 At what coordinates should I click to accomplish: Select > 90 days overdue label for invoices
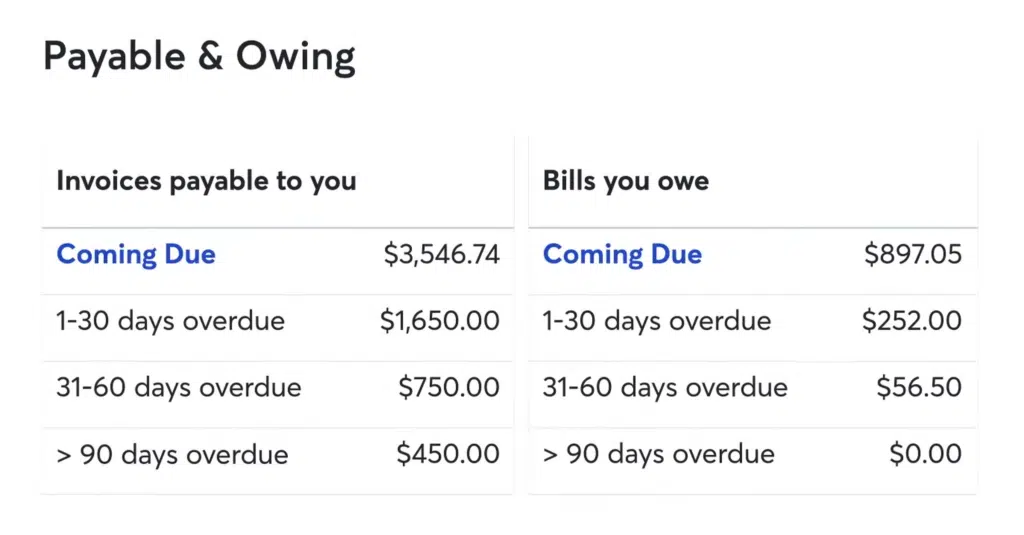[172, 455]
